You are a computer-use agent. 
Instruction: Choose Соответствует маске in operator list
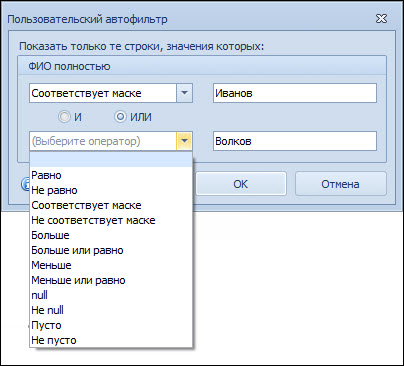click(x=111, y=205)
